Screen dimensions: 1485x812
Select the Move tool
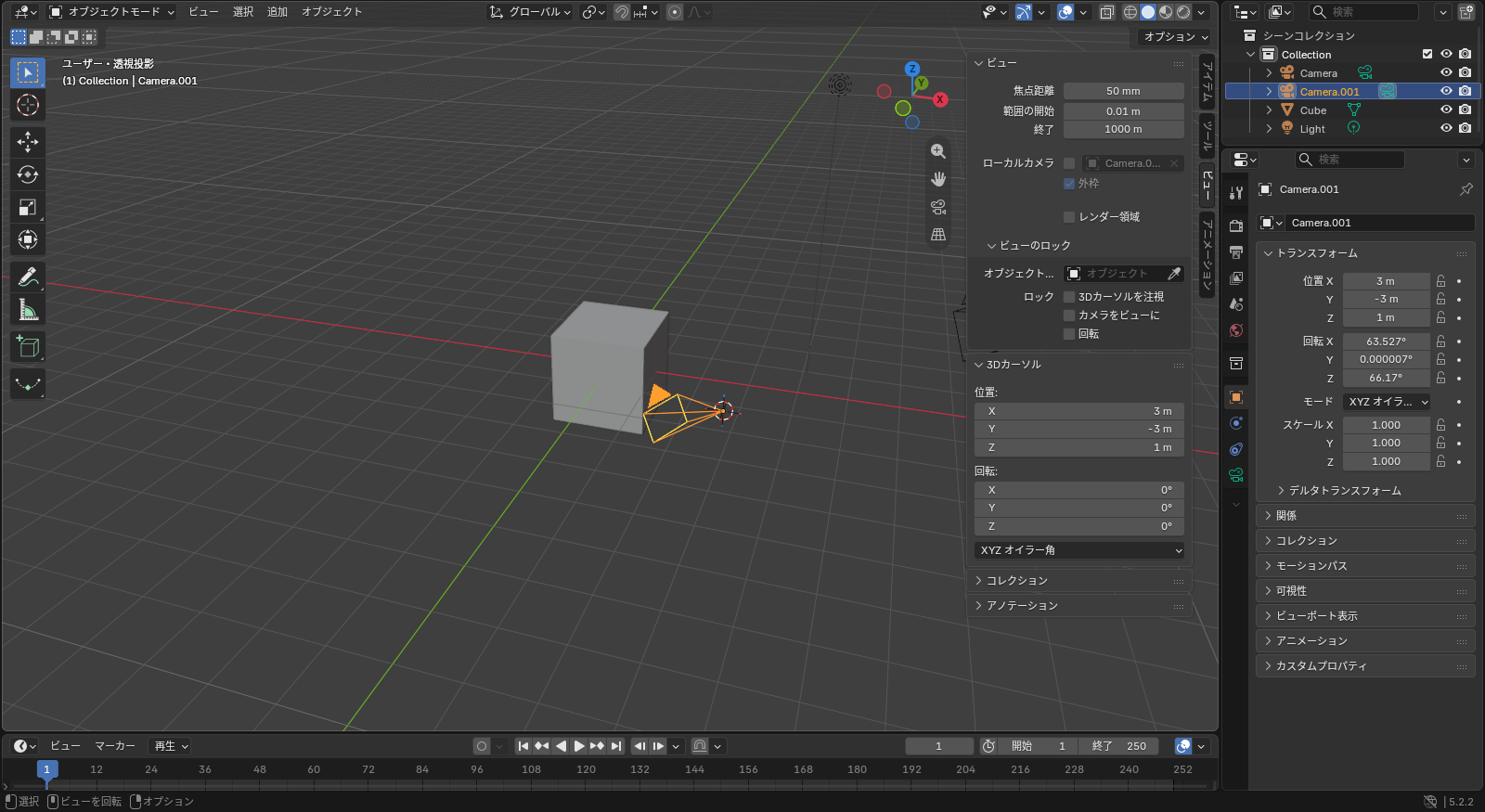tap(28, 142)
